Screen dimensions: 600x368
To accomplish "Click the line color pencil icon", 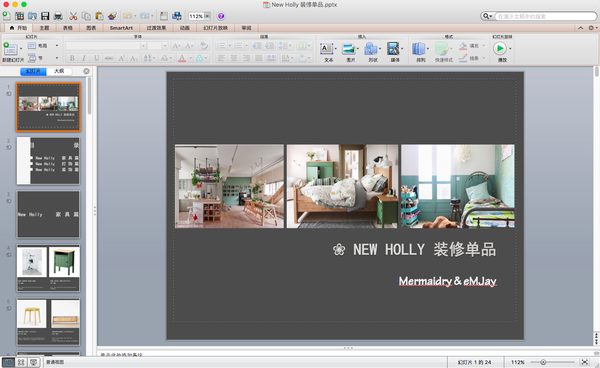I will 463,58.
